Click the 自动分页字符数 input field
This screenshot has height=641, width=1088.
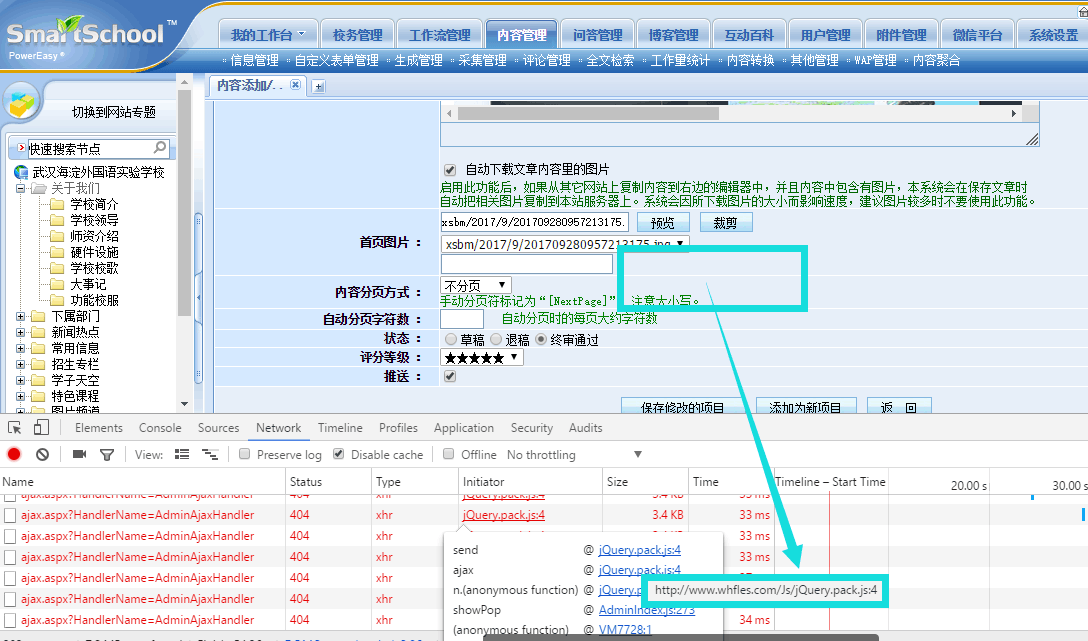click(x=462, y=319)
